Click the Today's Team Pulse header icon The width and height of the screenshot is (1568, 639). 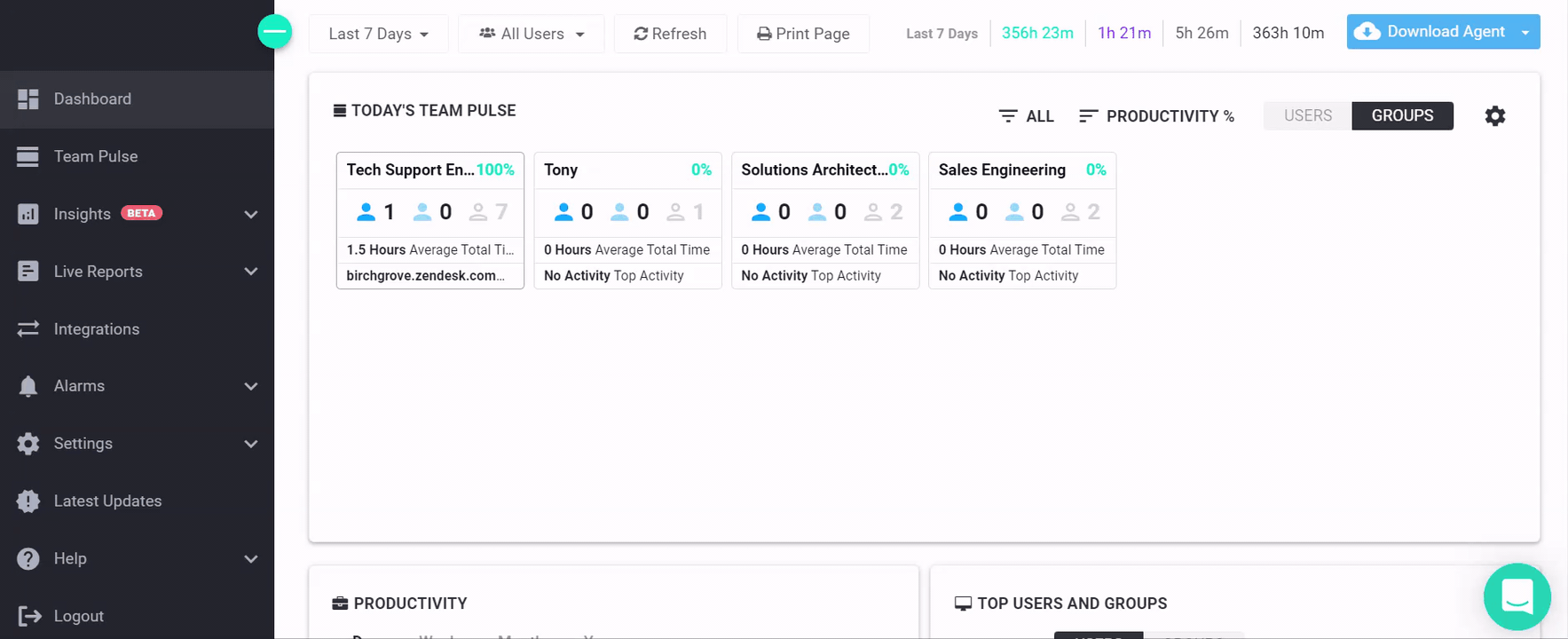pos(339,111)
